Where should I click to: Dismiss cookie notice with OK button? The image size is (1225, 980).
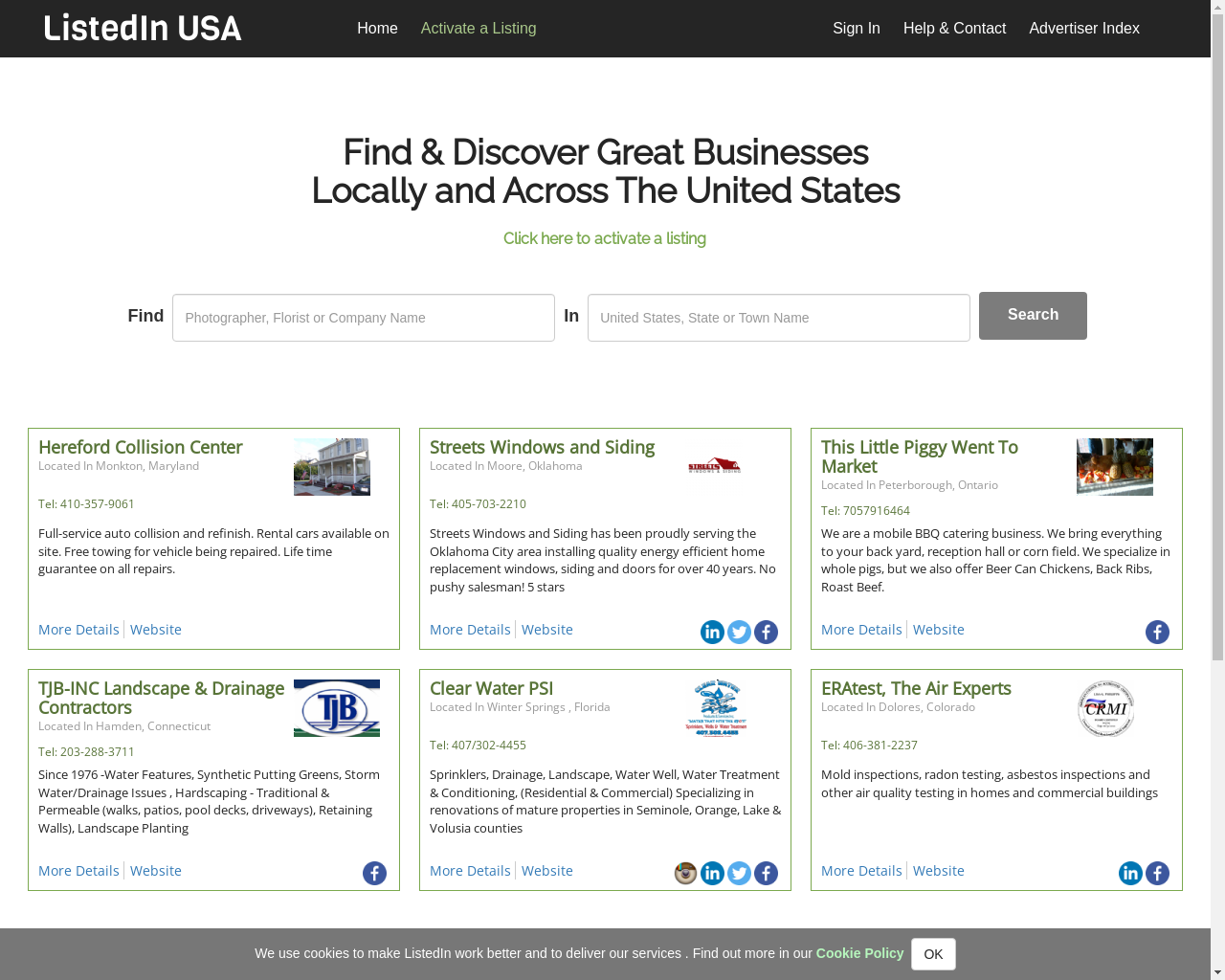pyautogui.click(x=933, y=954)
